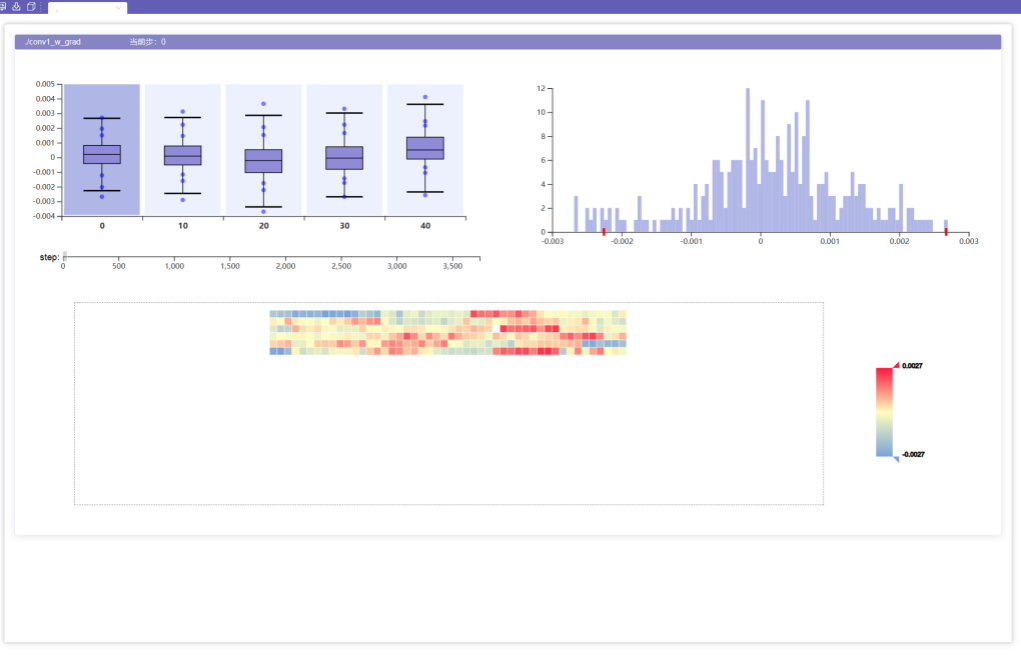This screenshot has height=657, width=1021.
Task: Click the heatmap grid of gradient values
Action: click(447, 332)
